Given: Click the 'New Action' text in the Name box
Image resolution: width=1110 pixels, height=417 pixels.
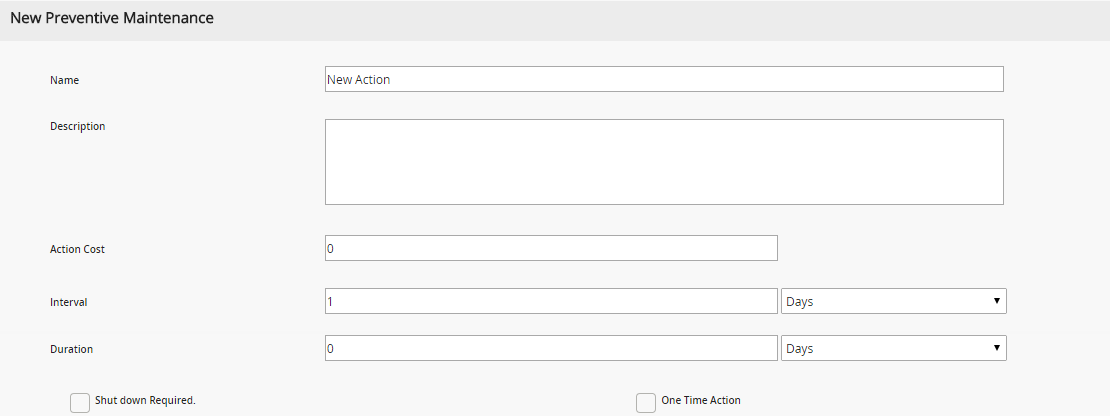Looking at the screenshot, I should click(x=358, y=79).
